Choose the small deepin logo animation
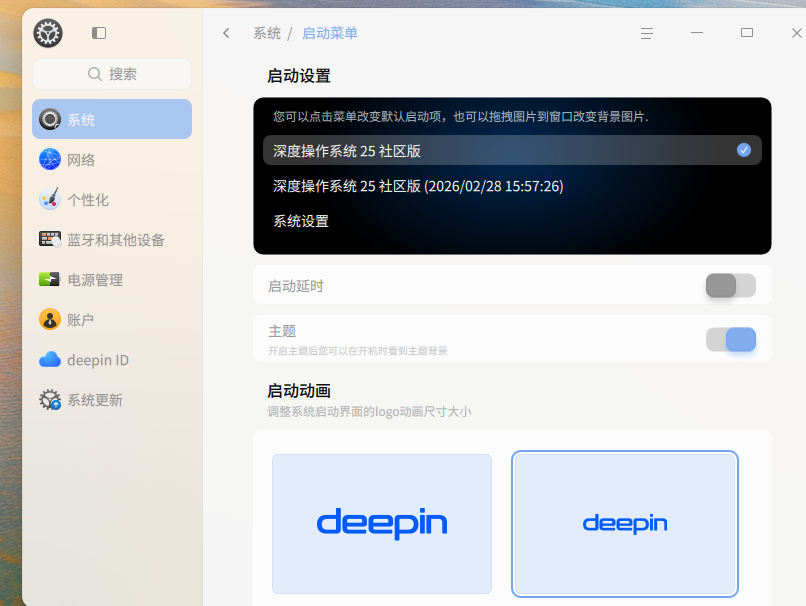Screen dimensions: 806x606 coord(625,524)
